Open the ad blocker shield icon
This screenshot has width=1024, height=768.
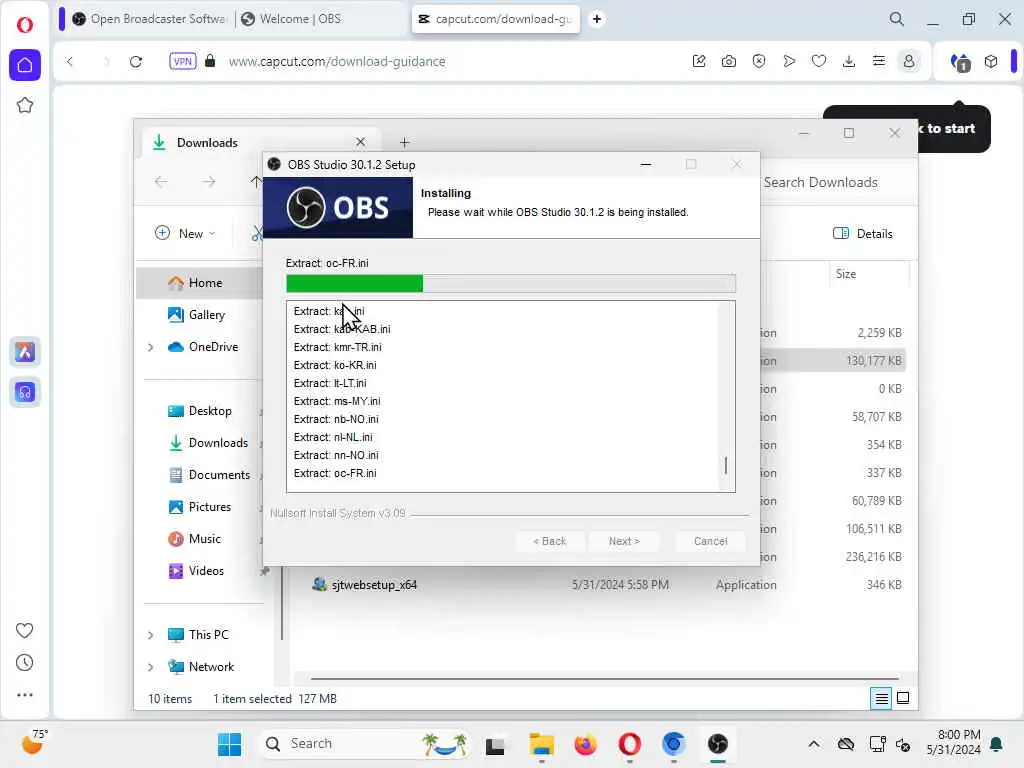pyautogui.click(x=759, y=61)
